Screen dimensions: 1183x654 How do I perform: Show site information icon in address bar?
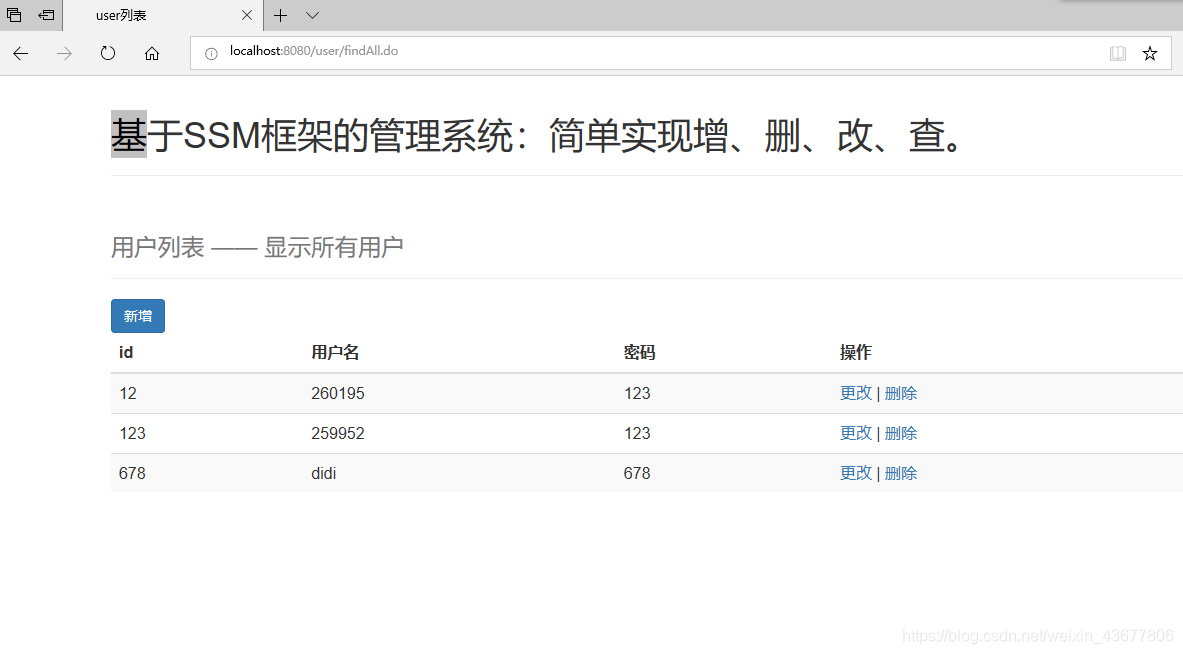[211, 53]
